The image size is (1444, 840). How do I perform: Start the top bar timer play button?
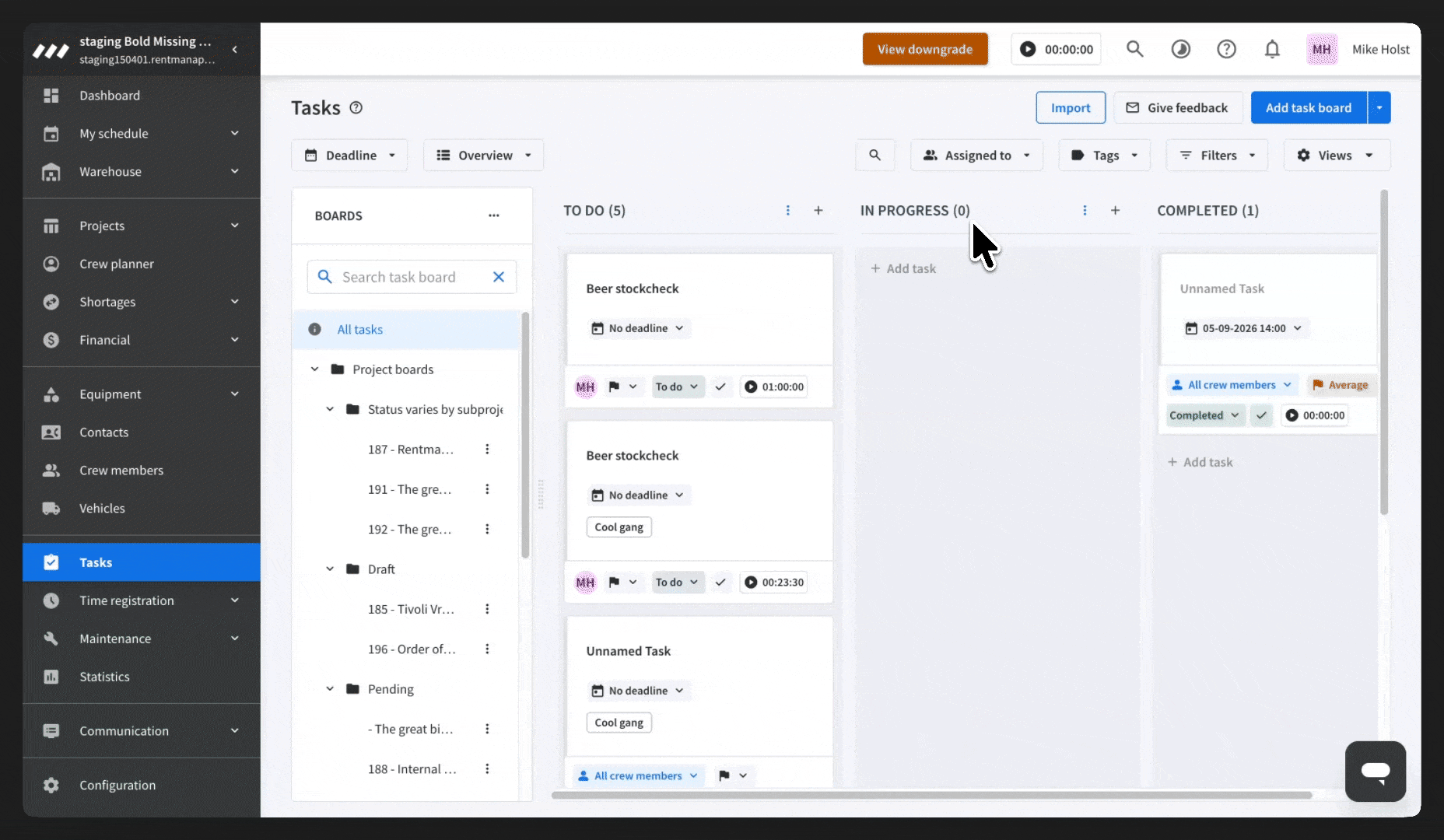pyautogui.click(x=1028, y=49)
